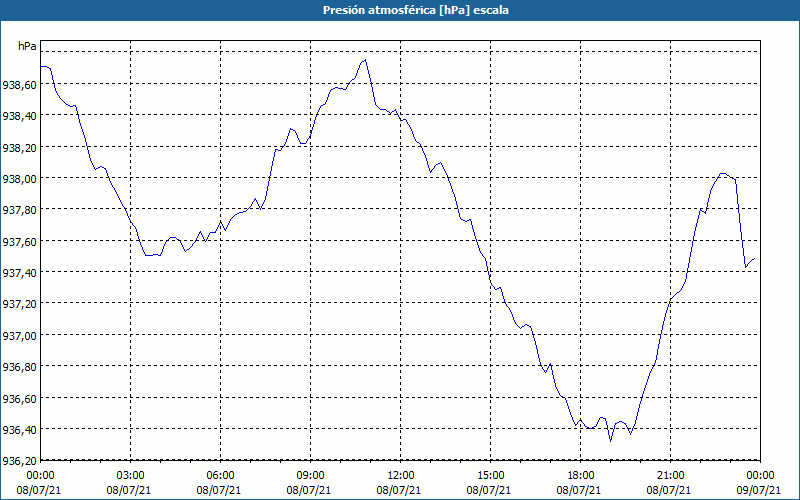Click the 15:00 time axis label
800x500 pixels.
pos(490,476)
